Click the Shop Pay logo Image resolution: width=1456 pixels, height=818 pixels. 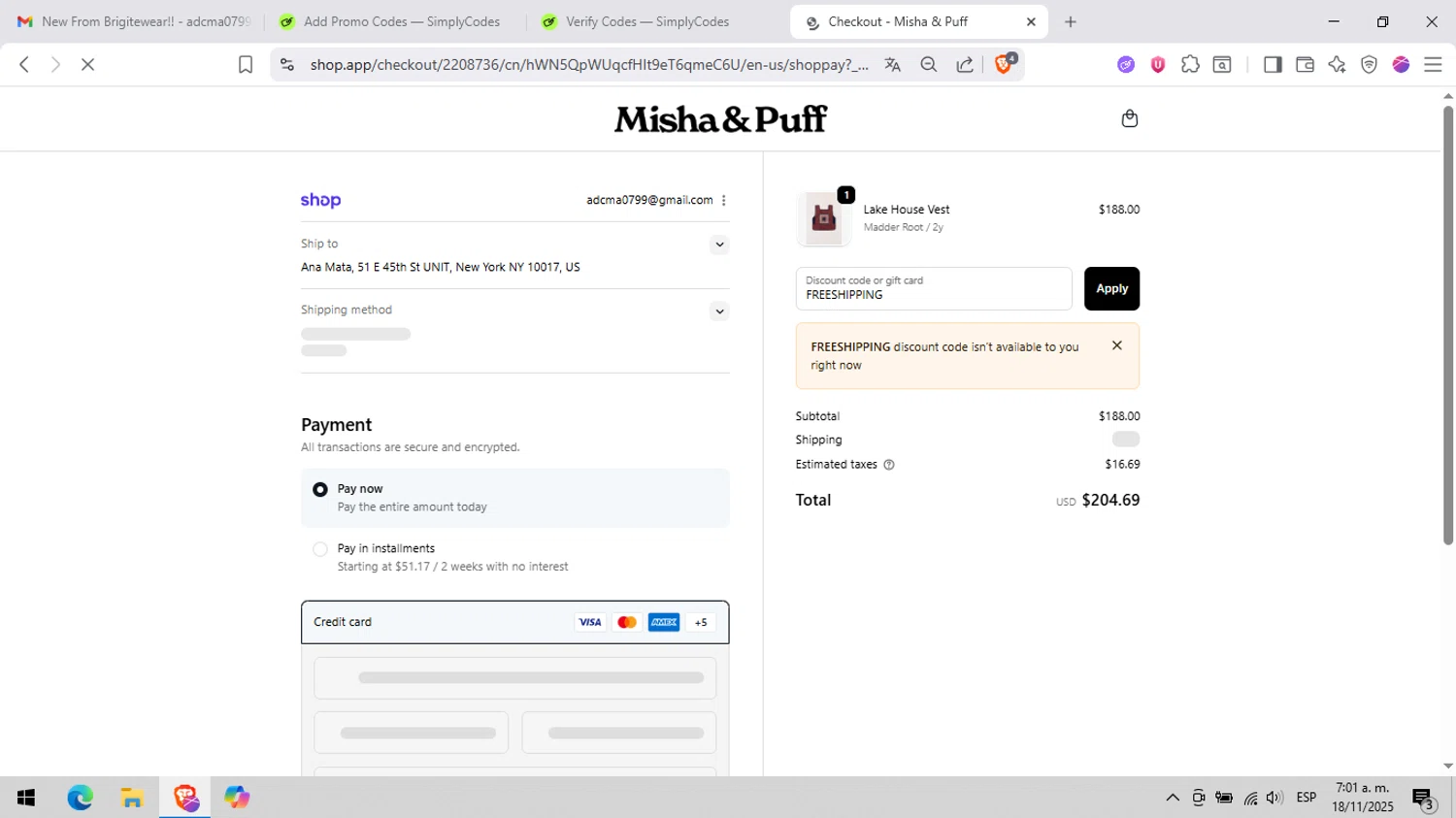[320, 200]
